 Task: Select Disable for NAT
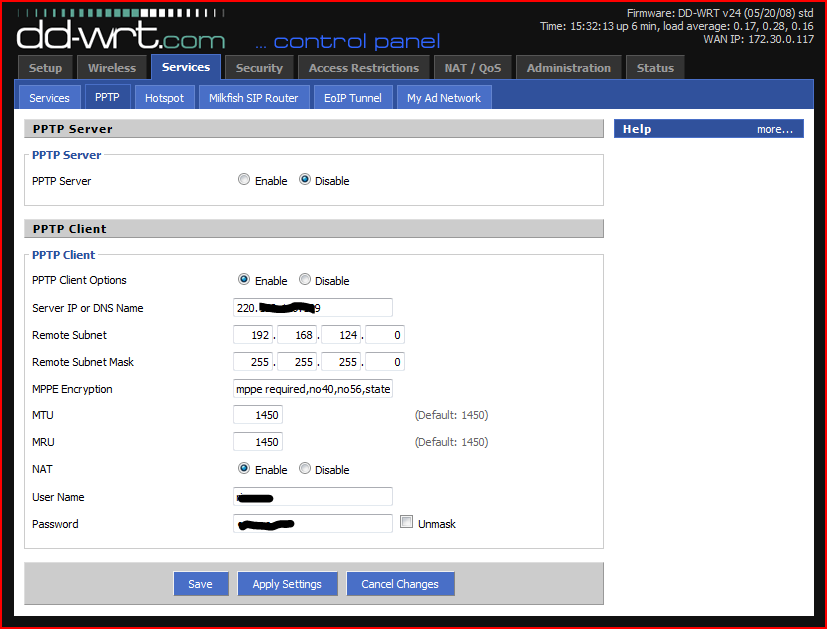(305, 468)
